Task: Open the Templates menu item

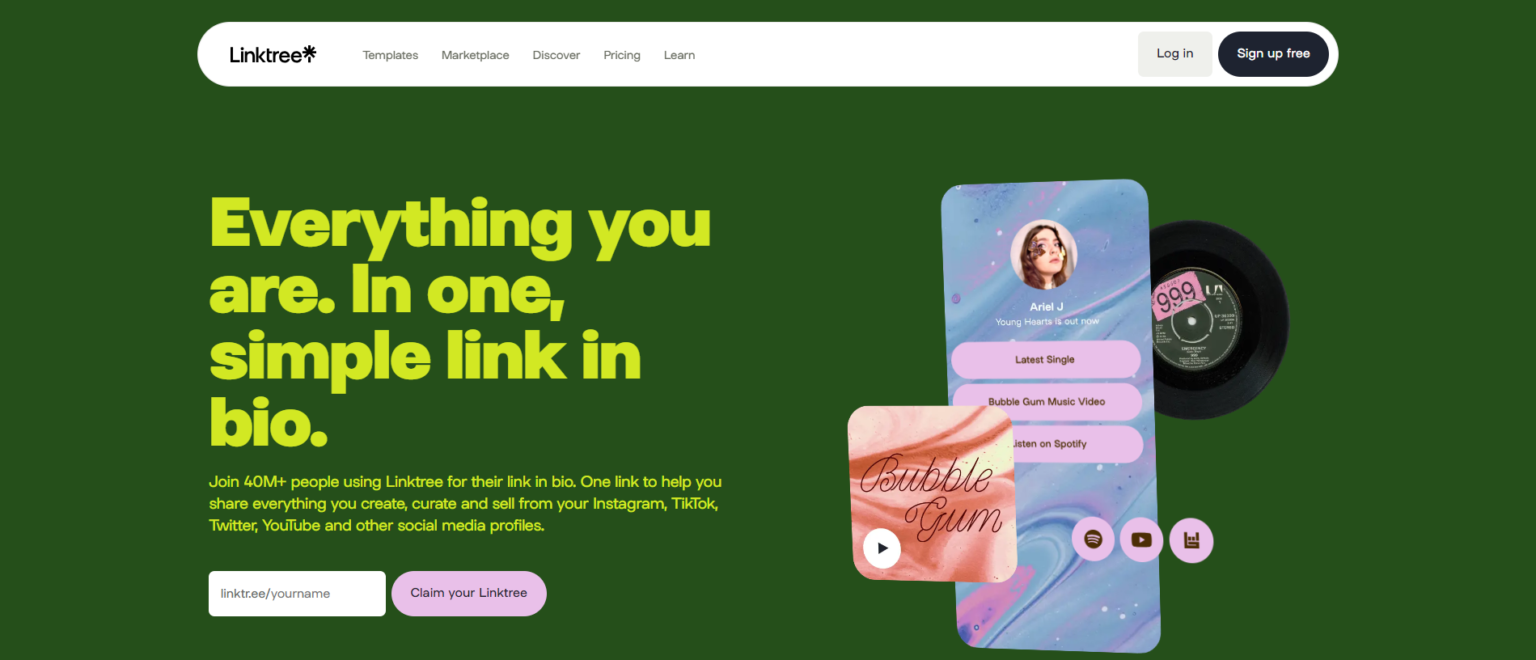Action: click(390, 55)
